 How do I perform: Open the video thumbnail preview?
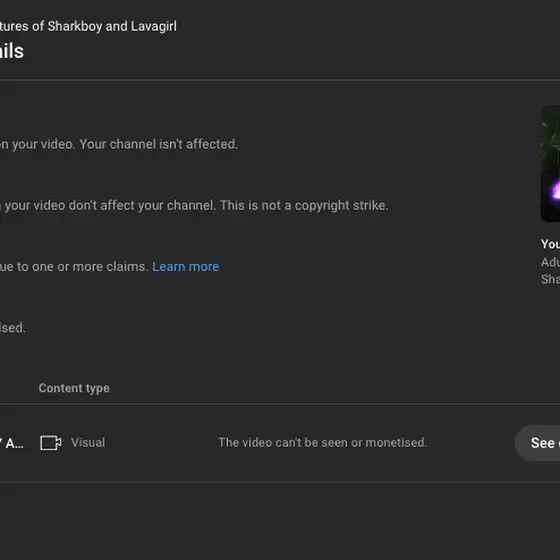point(550,163)
